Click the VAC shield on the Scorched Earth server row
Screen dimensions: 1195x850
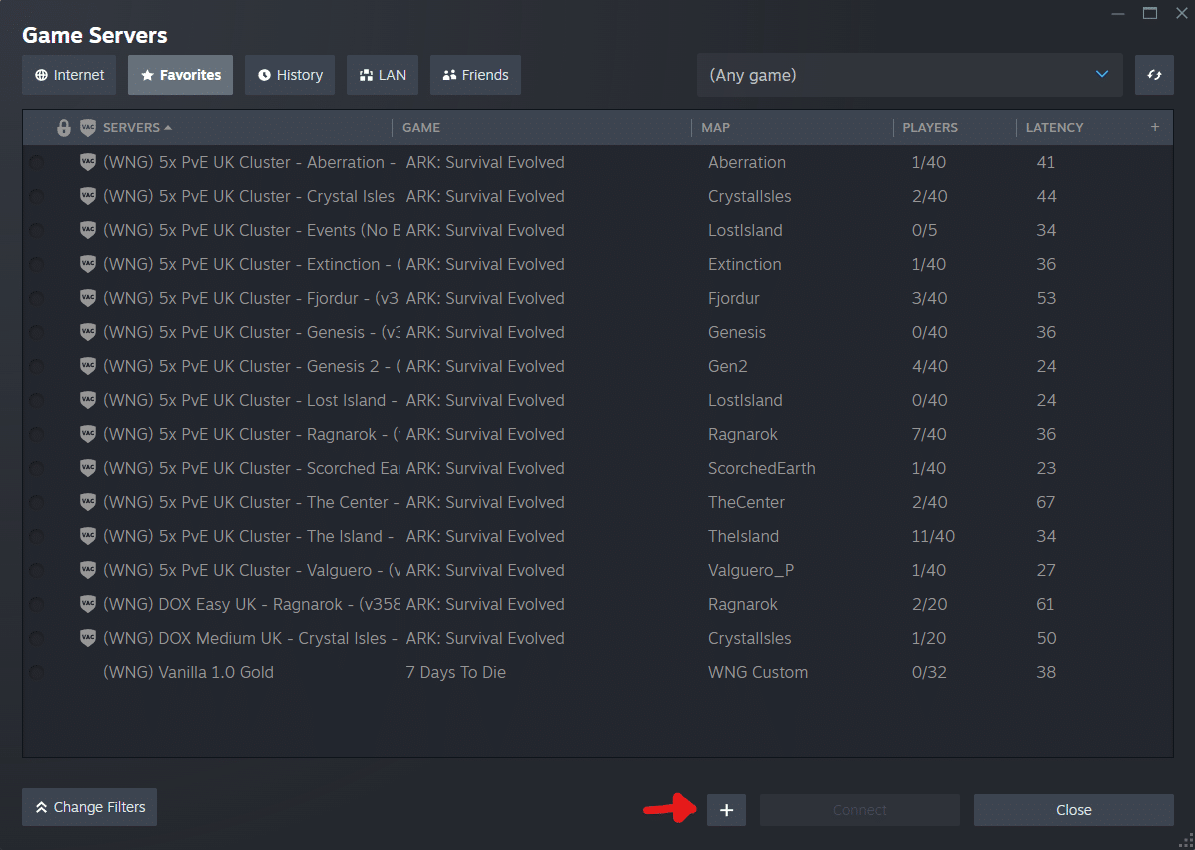click(x=88, y=468)
